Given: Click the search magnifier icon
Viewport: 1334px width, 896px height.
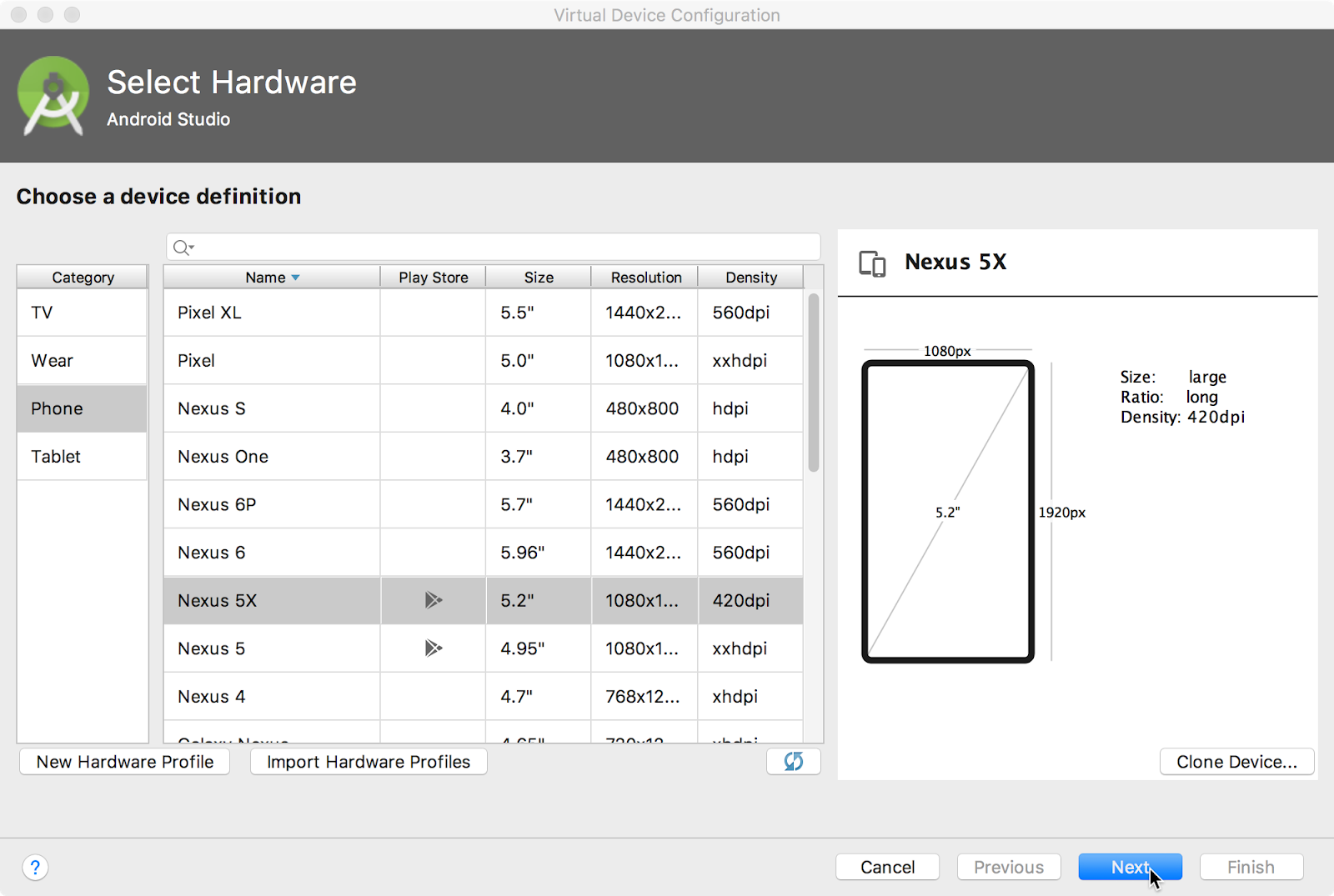Looking at the screenshot, I should [x=182, y=248].
